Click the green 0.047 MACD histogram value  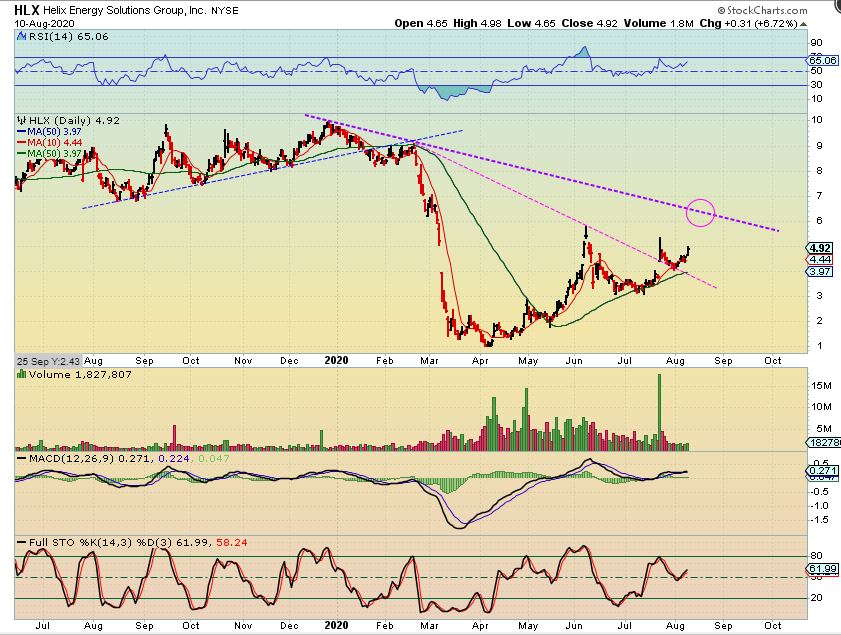click(x=213, y=459)
